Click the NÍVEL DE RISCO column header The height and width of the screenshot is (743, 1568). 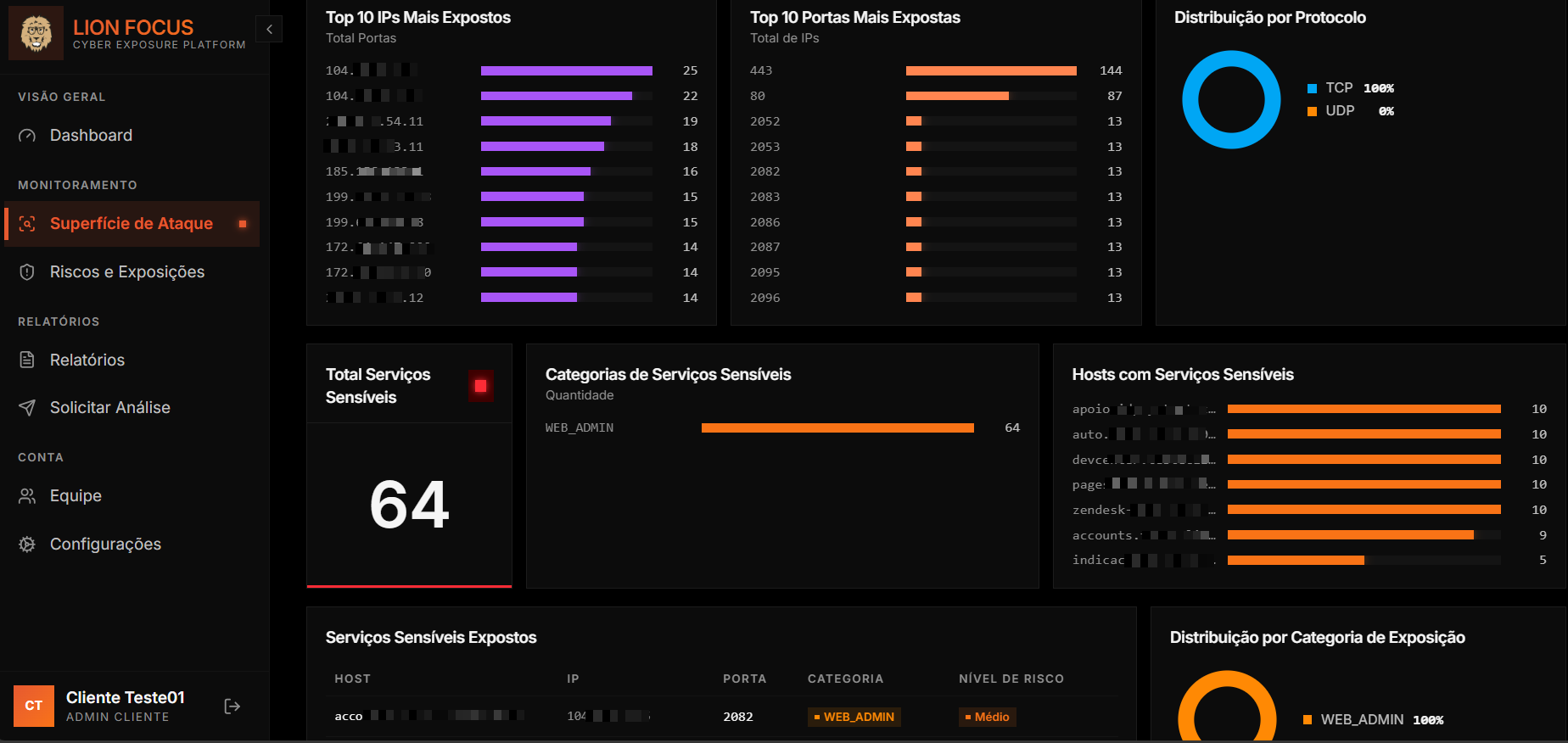point(1011,679)
